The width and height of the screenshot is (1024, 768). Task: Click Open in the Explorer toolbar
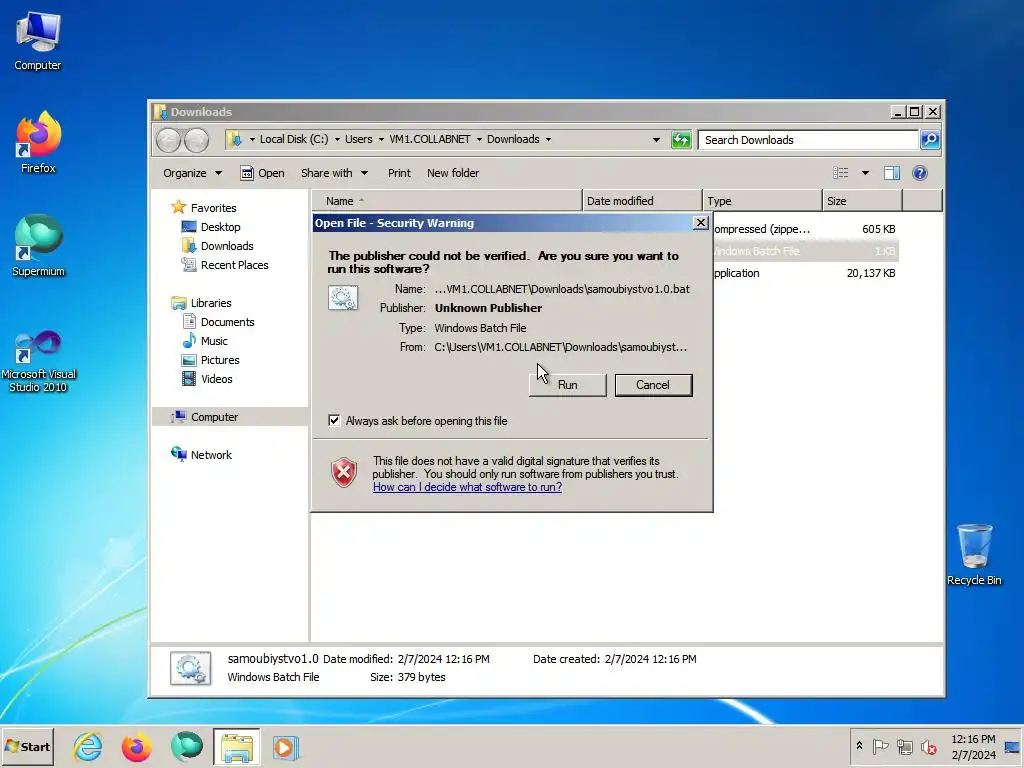(263, 173)
